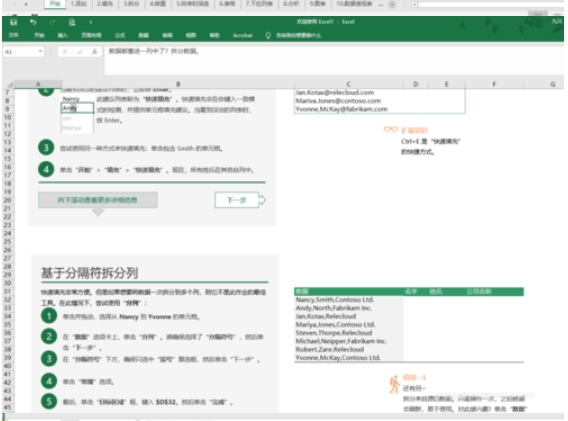Image resolution: width=568 pixels, height=421 pixels.
Task: Switch to the 开始 (Home) ribbon tab
Action: [x=39, y=35]
